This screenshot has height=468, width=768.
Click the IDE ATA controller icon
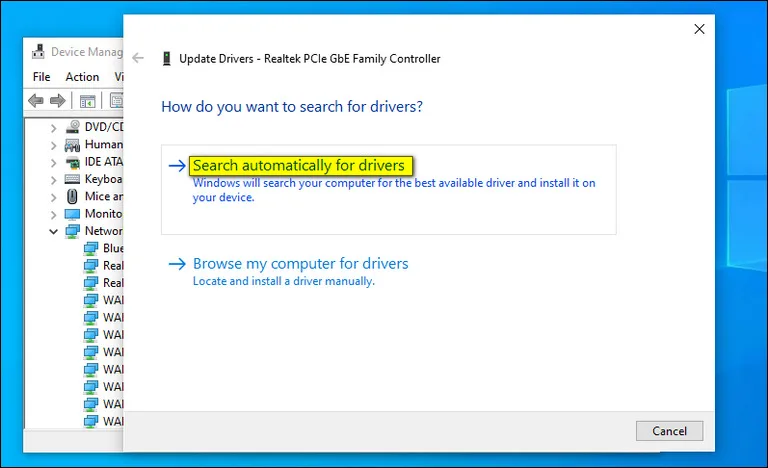pyautogui.click(x=72, y=162)
